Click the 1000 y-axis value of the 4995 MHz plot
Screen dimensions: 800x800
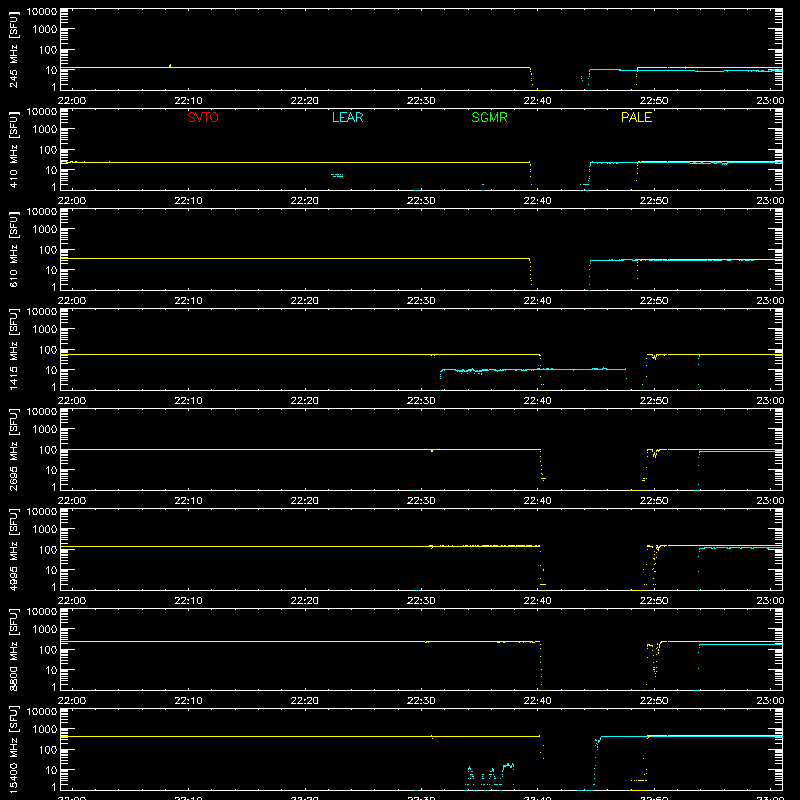45,530
